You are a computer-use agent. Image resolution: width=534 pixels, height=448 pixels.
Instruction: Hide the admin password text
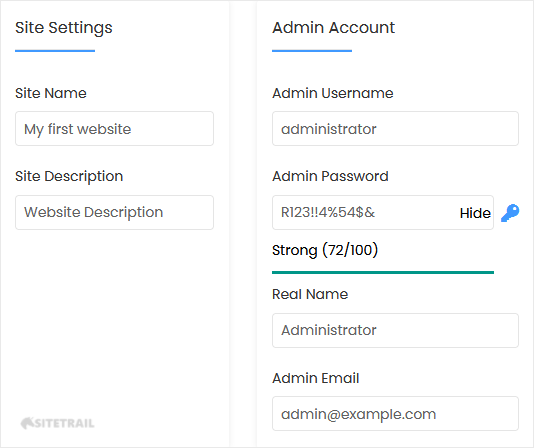[x=475, y=213]
